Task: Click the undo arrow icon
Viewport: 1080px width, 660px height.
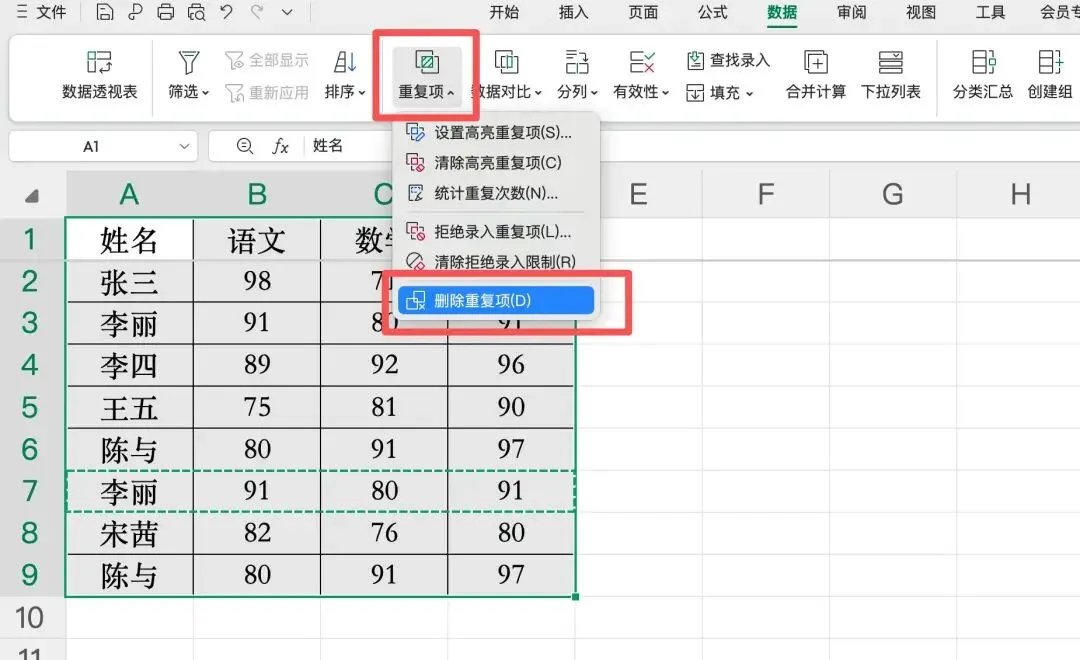Action: (x=226, y=12)
